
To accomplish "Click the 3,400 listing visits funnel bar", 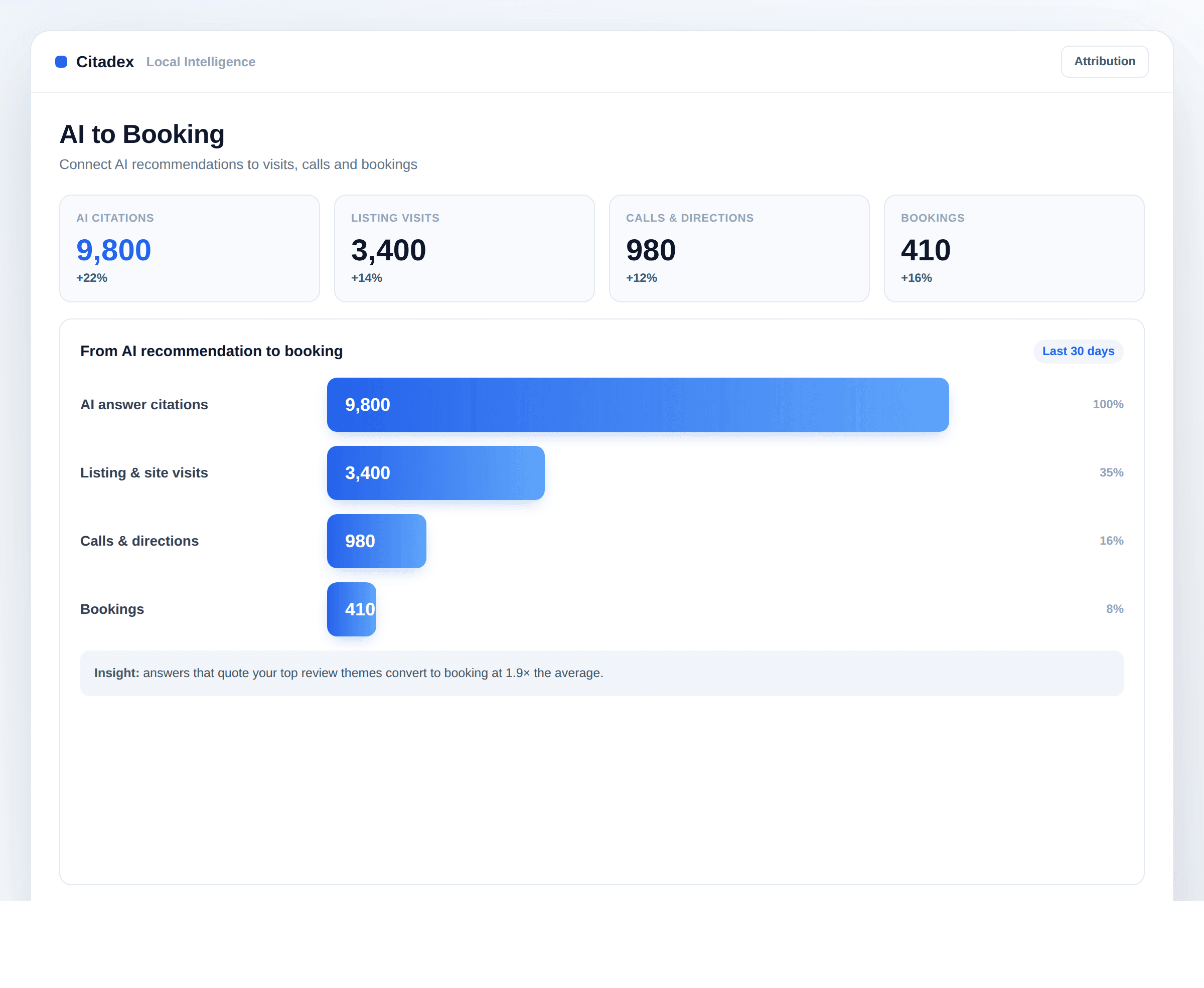I will coord(435,473).
